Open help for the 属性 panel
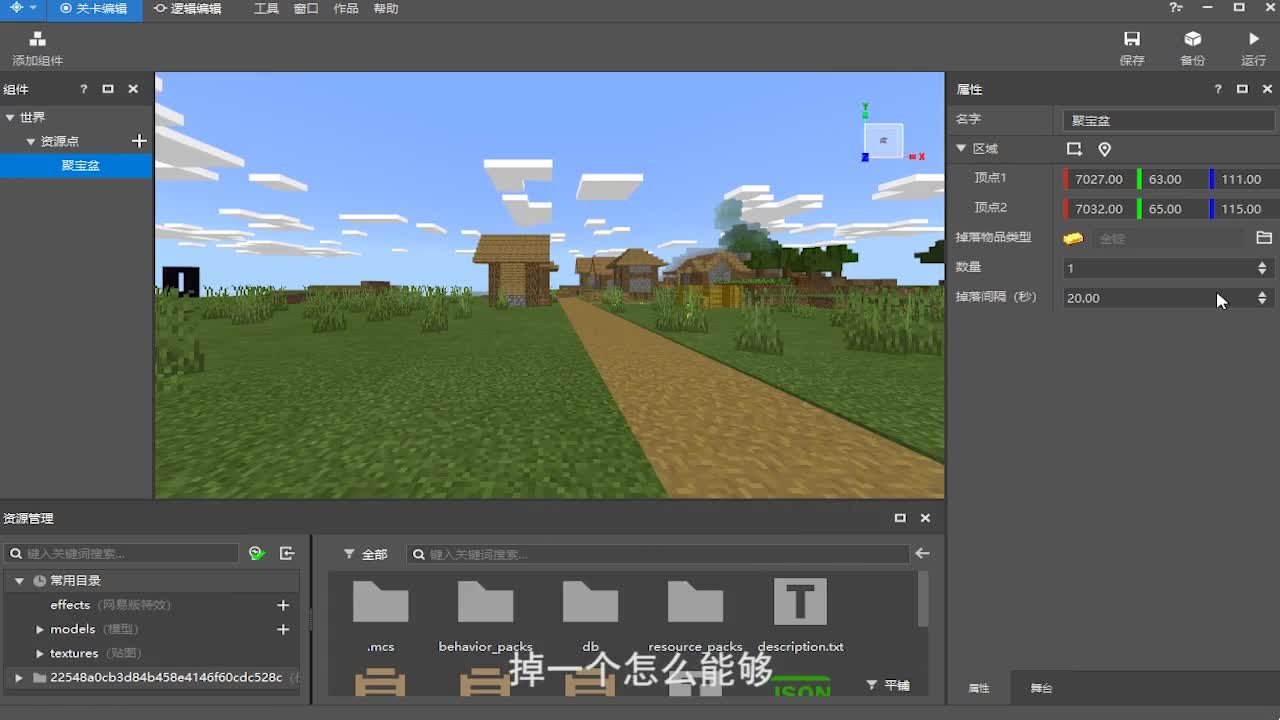Screen dimensions: 1280x720 pos(1218,89)
